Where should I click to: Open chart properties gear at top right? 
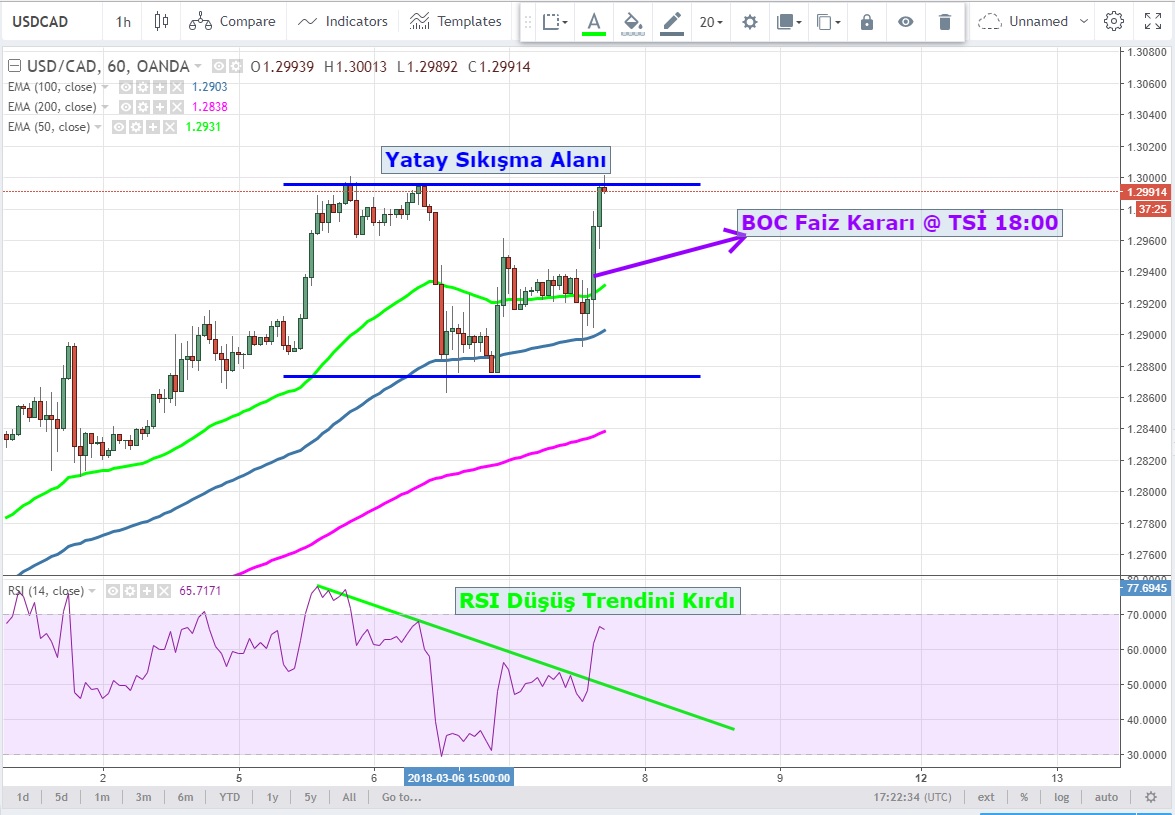[1113, 21]
